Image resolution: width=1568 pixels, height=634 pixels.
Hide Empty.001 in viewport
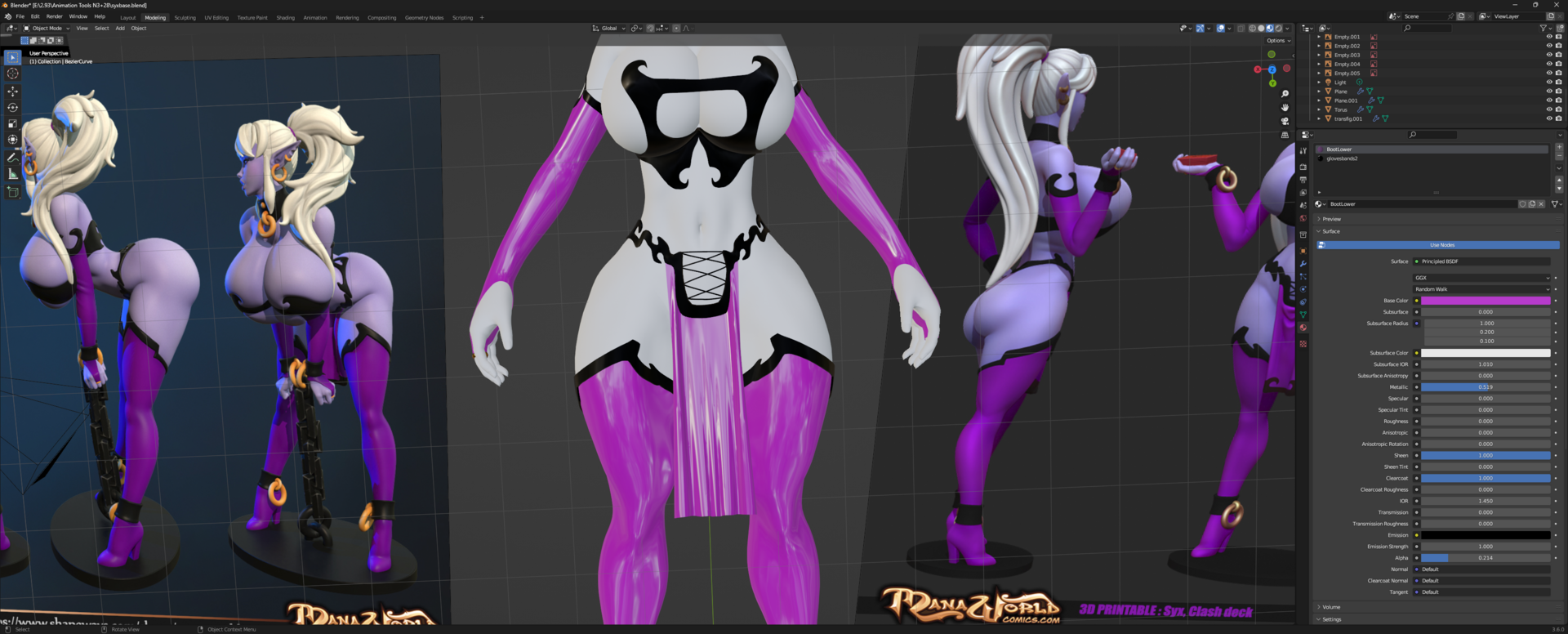click(x=1549, y=37)
